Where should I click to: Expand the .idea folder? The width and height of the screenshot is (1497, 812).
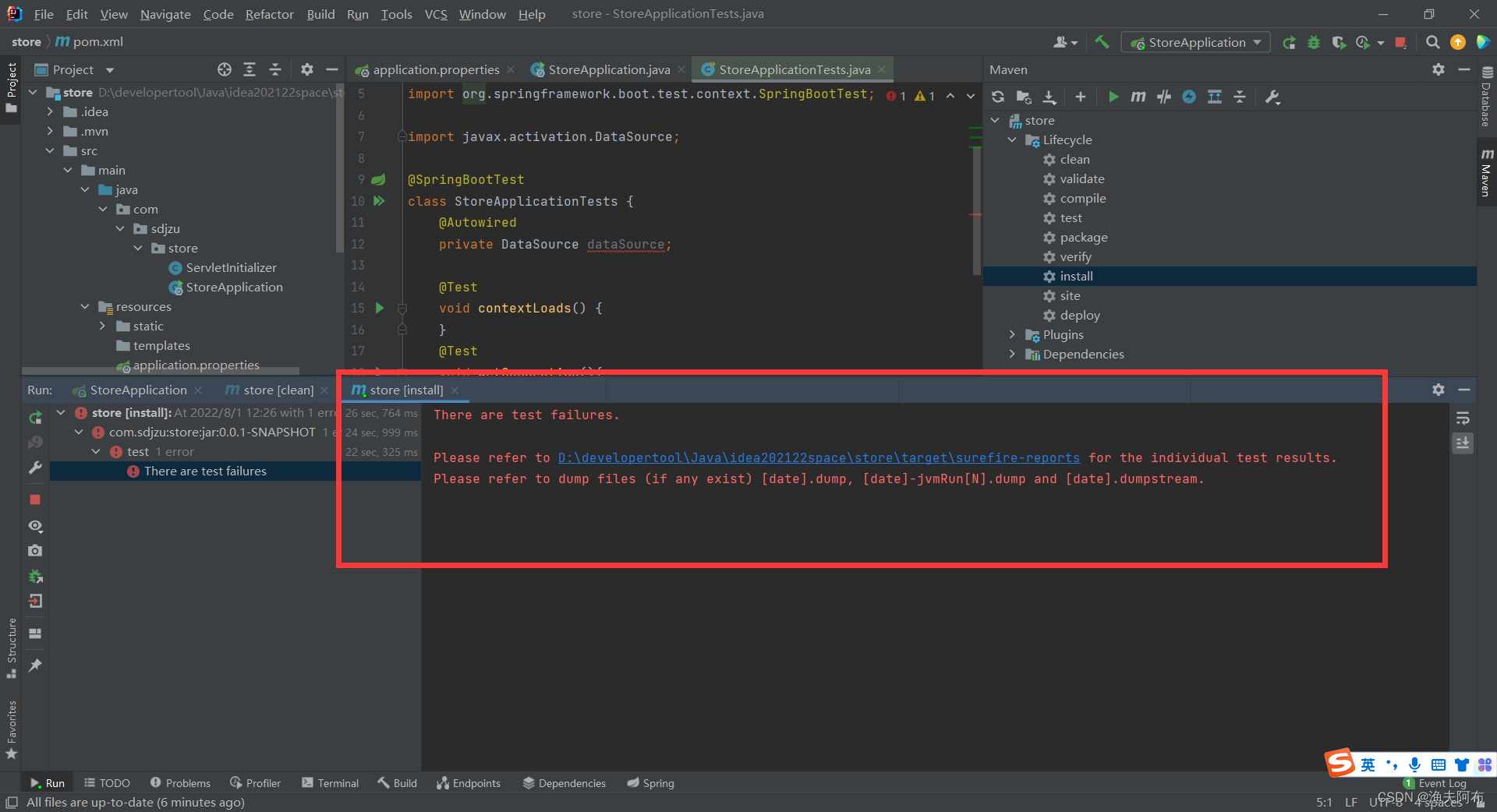tap(50, 111)
